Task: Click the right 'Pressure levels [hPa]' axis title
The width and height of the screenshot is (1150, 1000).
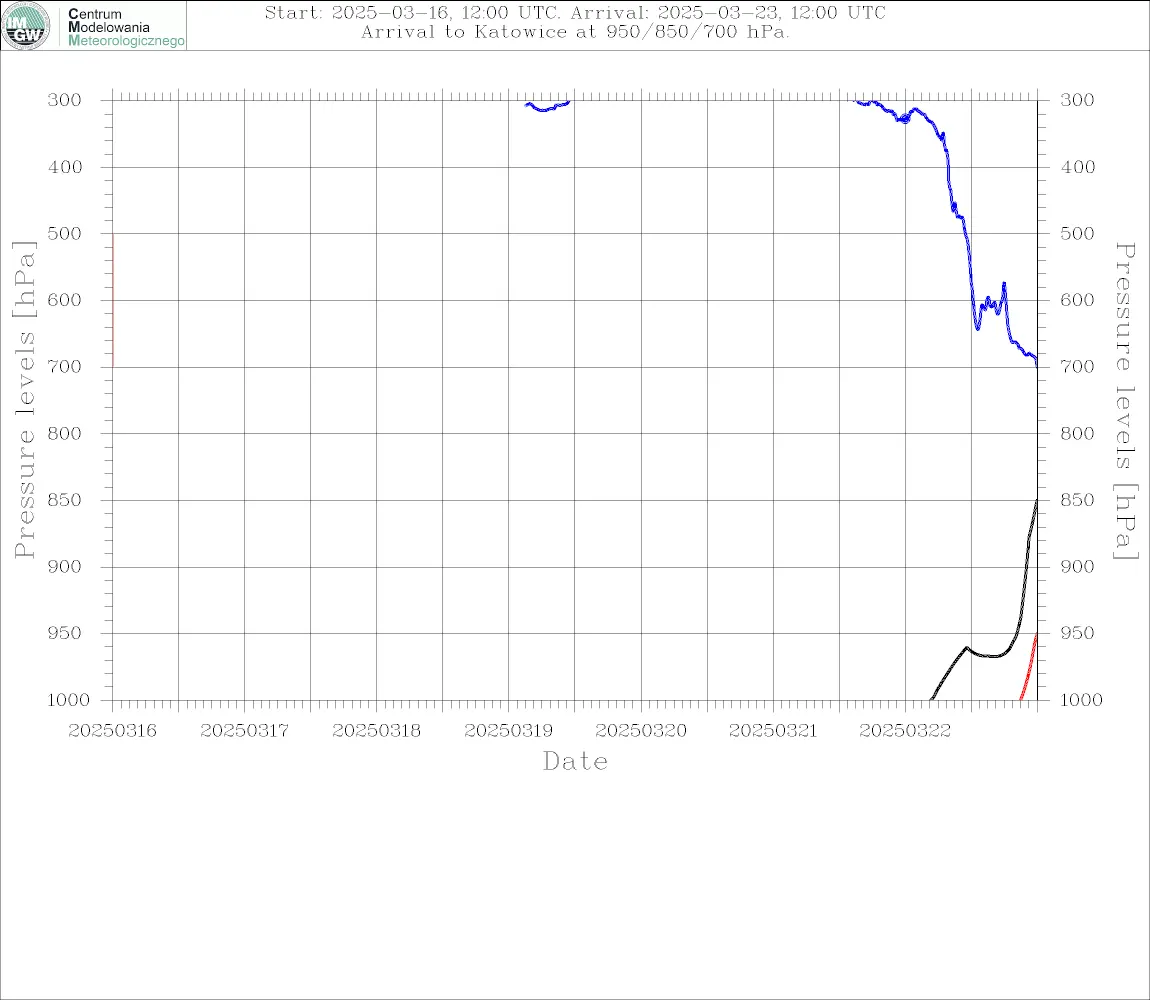Action: click(x=1126, y=401)
